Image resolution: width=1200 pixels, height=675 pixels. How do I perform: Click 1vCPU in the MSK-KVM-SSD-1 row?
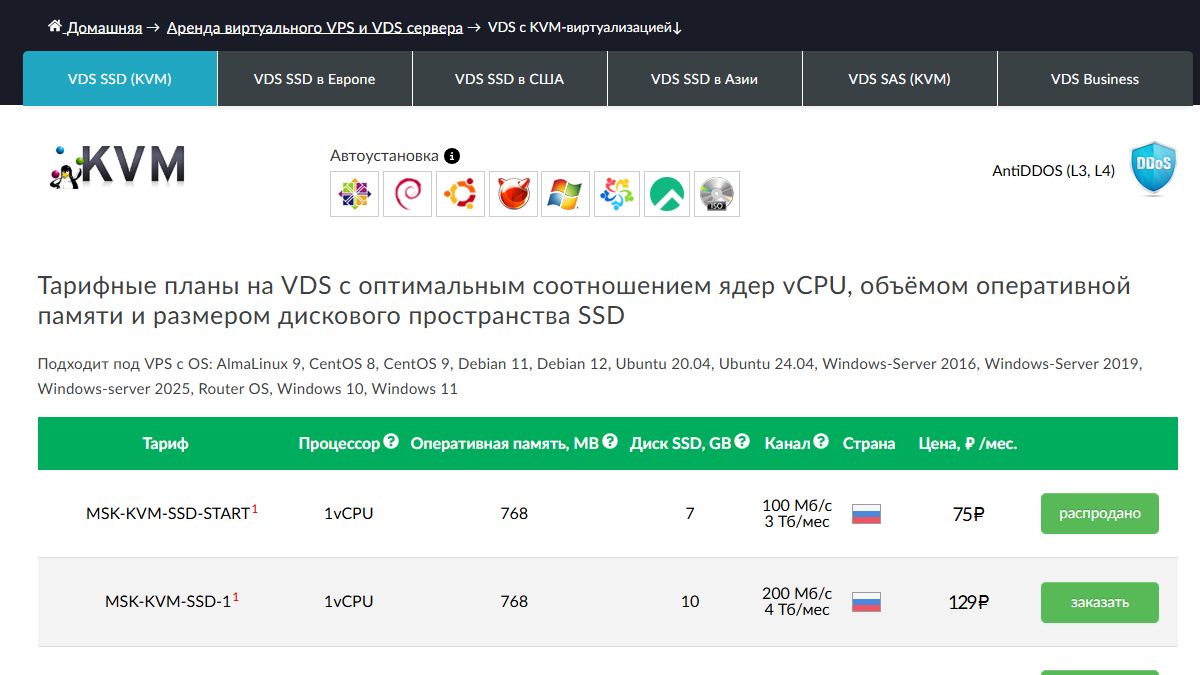[349, 602]
